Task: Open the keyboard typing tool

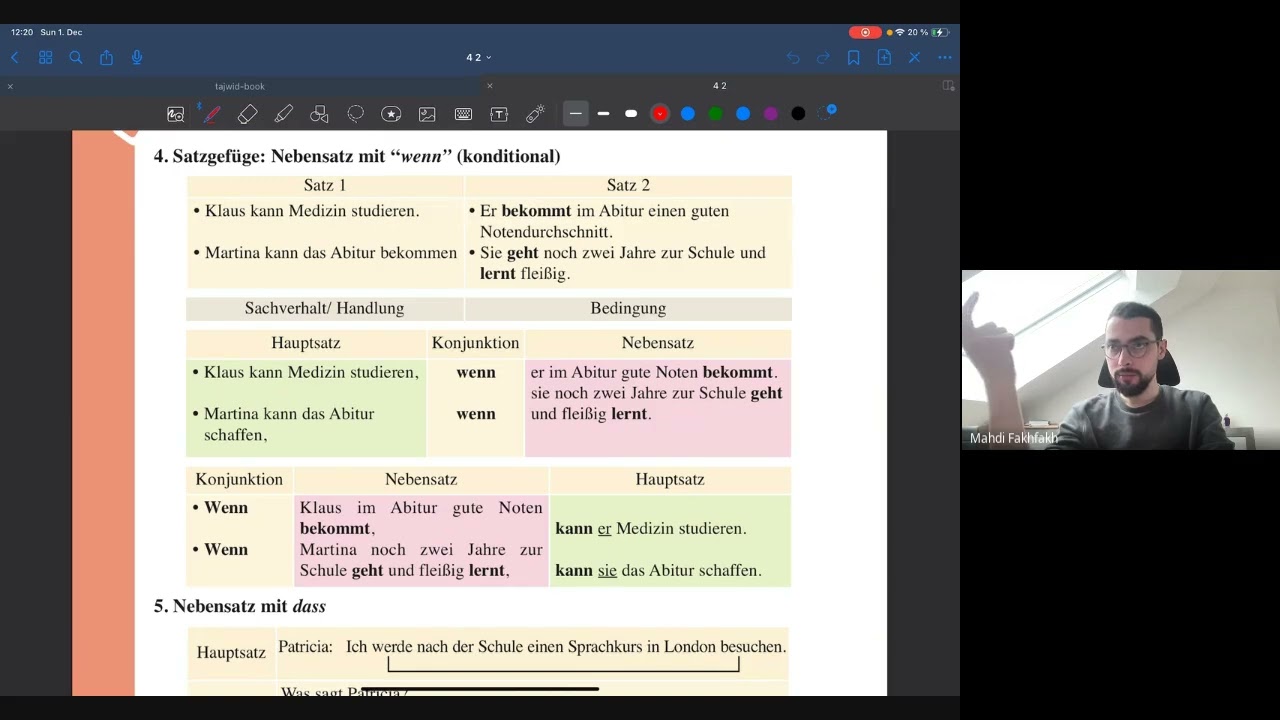Action: click(463, 114)
